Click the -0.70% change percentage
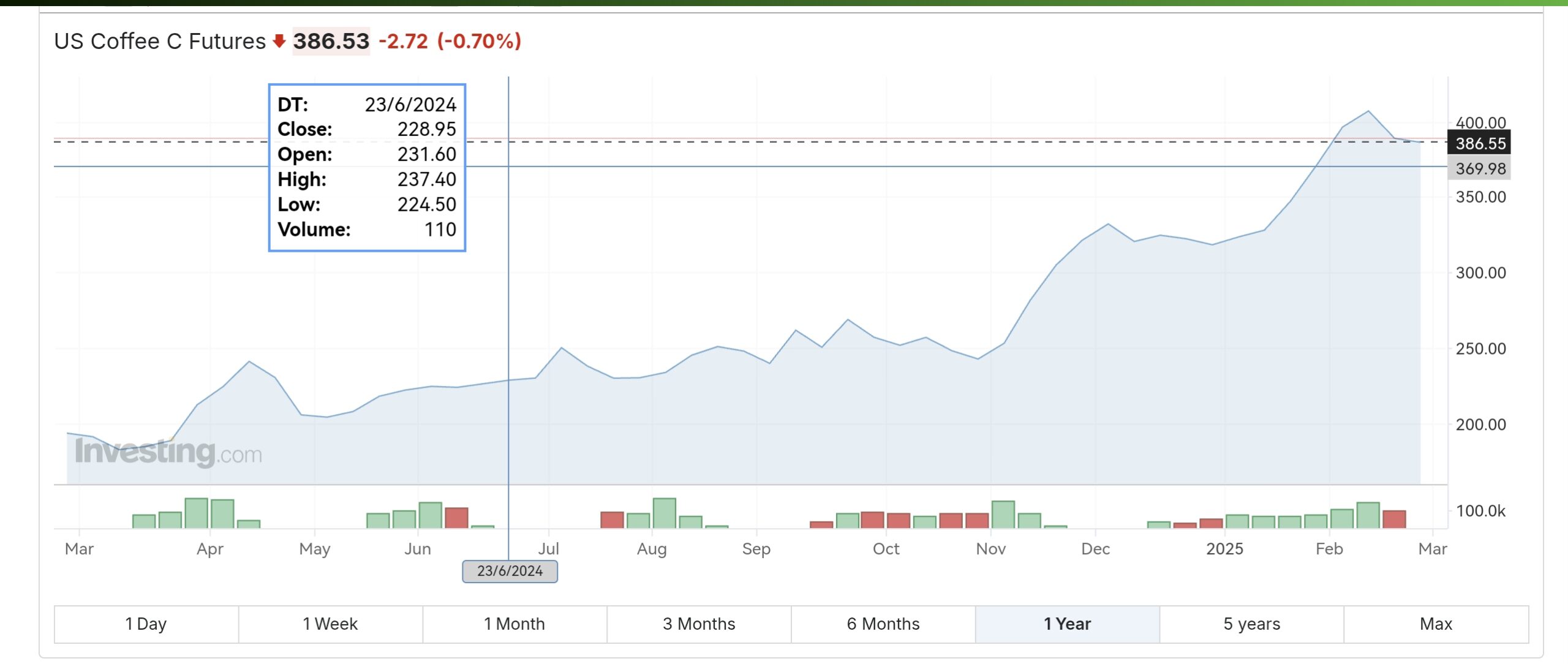The width and height of the screenshot is (1568, 664). [x=479, y=41]
